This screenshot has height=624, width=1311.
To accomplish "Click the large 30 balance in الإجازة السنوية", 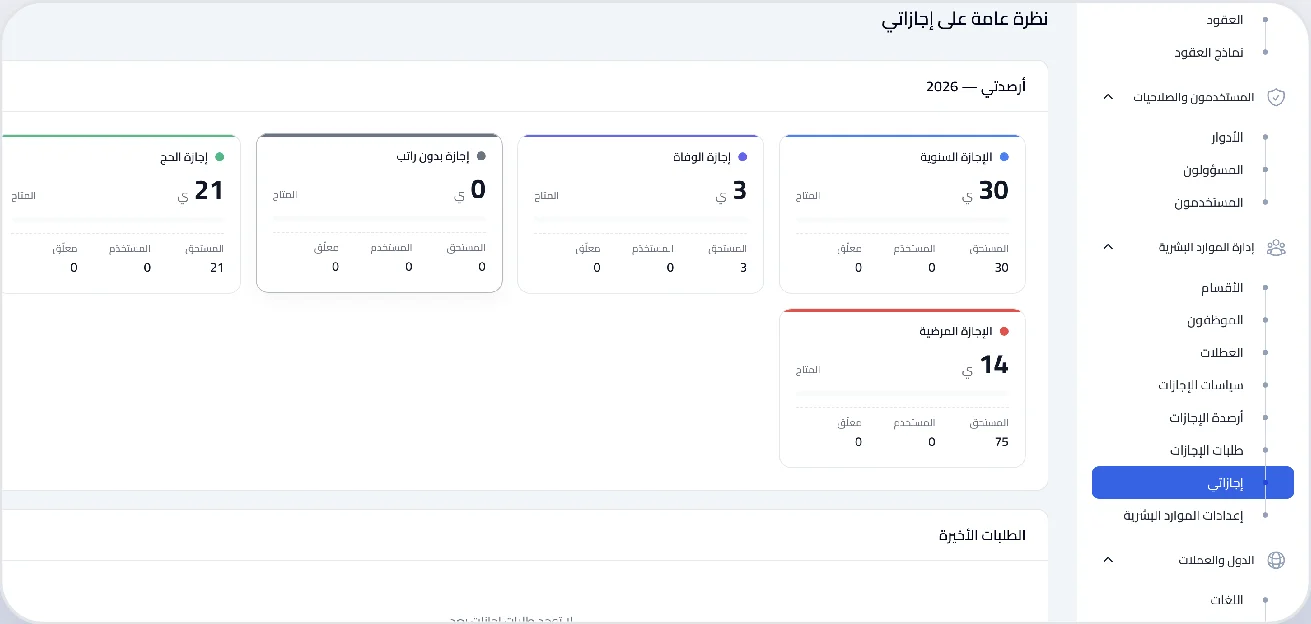I will [993, 190].
